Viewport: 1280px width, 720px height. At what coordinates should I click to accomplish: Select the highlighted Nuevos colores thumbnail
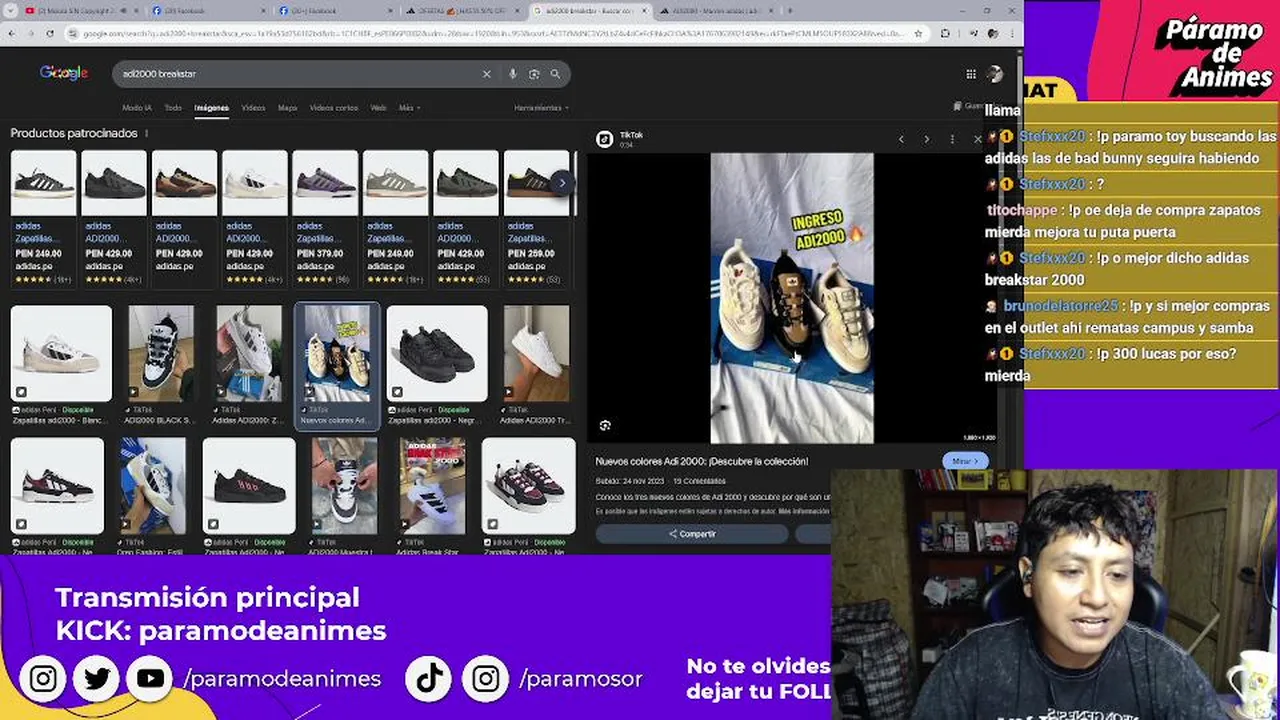coord(337,364)
